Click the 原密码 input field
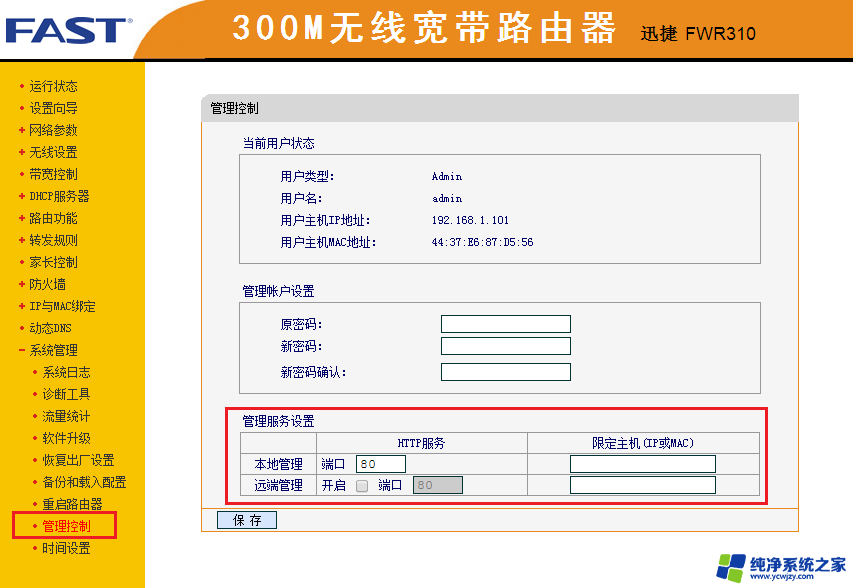 click(505, 324)
